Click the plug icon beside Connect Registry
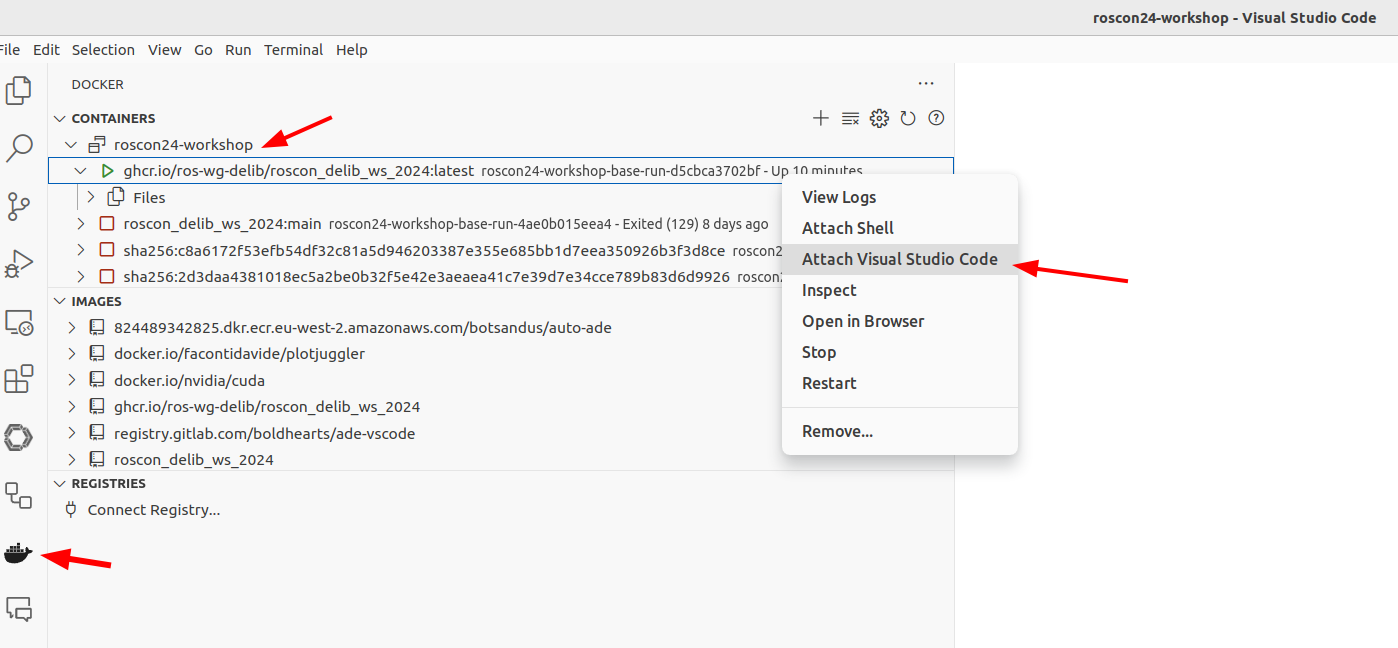 click(x=71, y=509)
